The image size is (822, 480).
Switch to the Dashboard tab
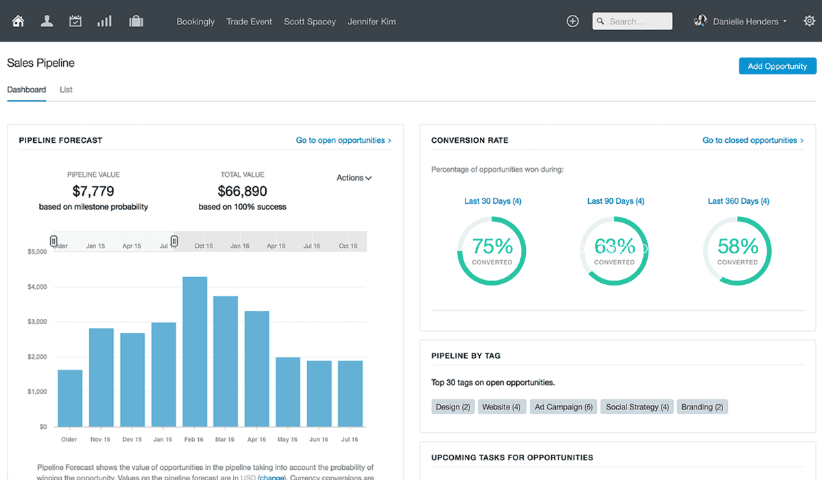pos(26,90)
